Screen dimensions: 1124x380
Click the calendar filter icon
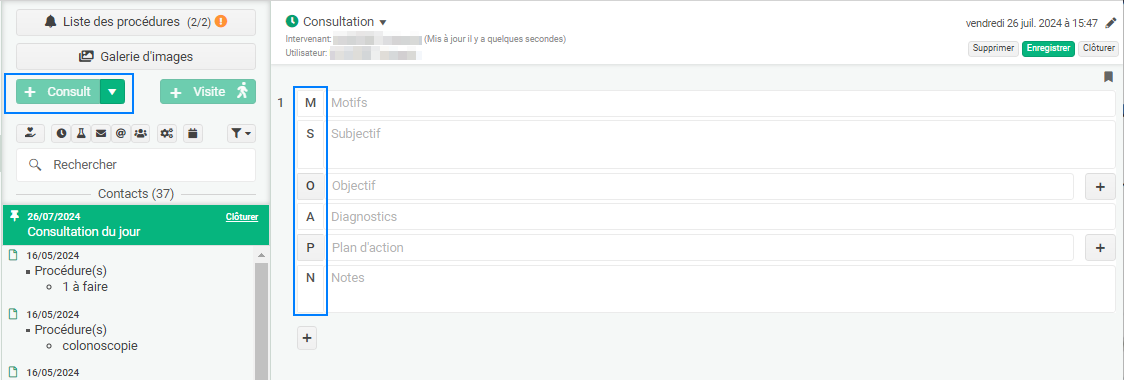point(194,133)
